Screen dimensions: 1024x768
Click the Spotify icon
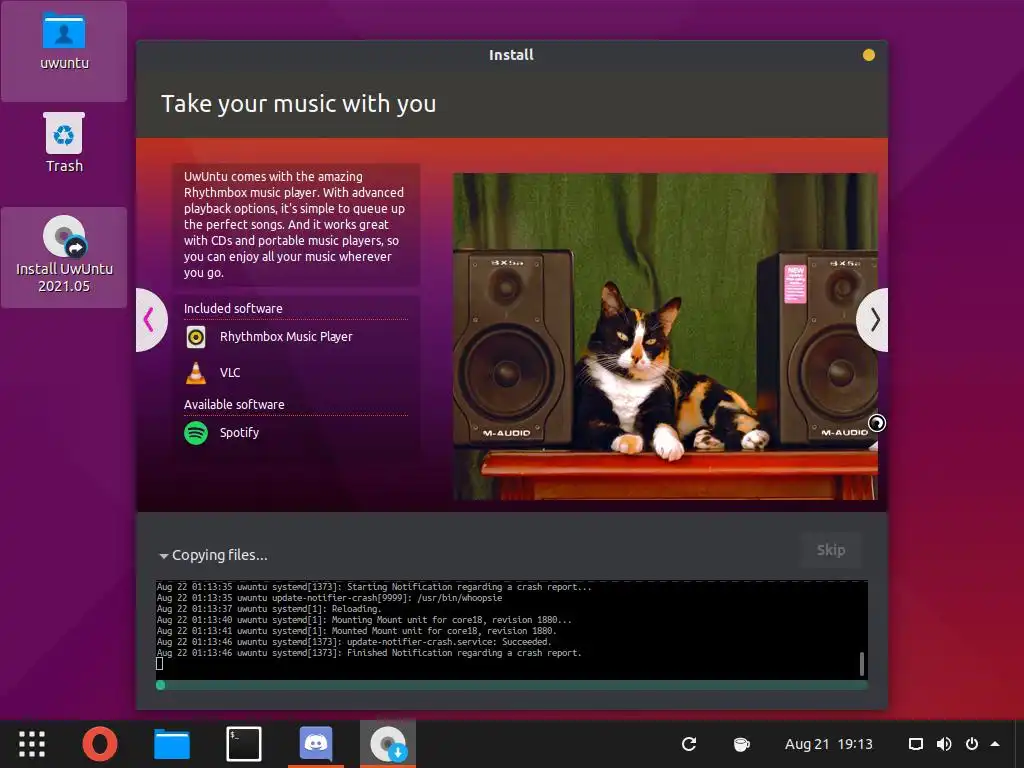point(196,433)
